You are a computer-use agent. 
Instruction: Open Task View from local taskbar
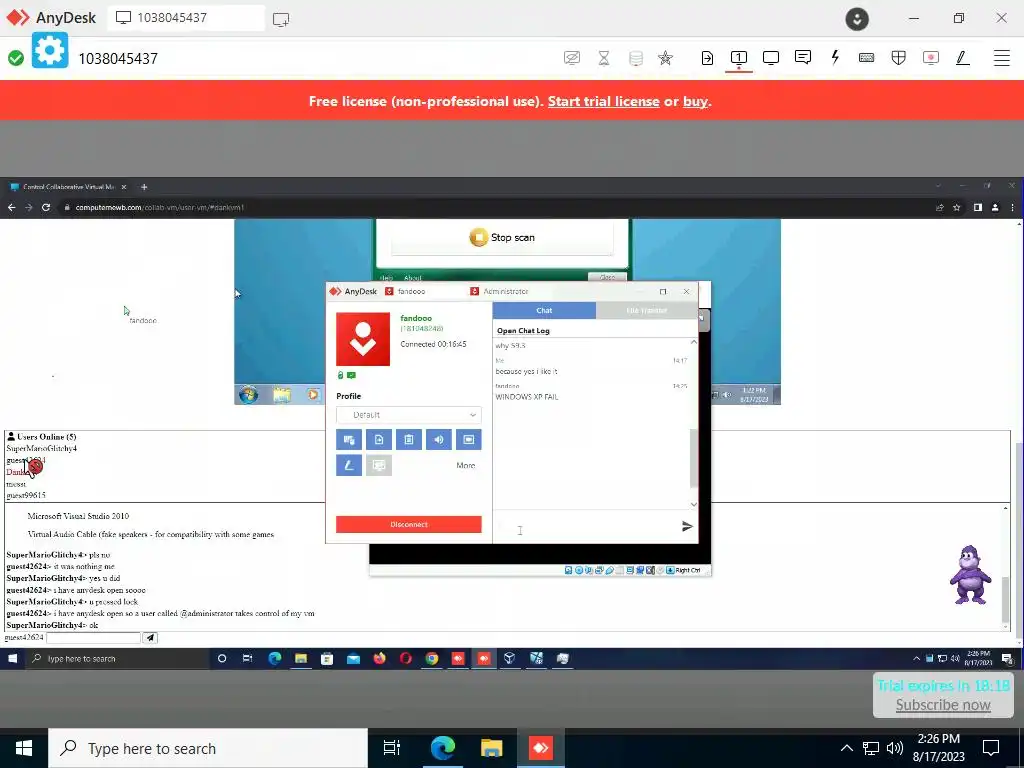click(392, 748)
